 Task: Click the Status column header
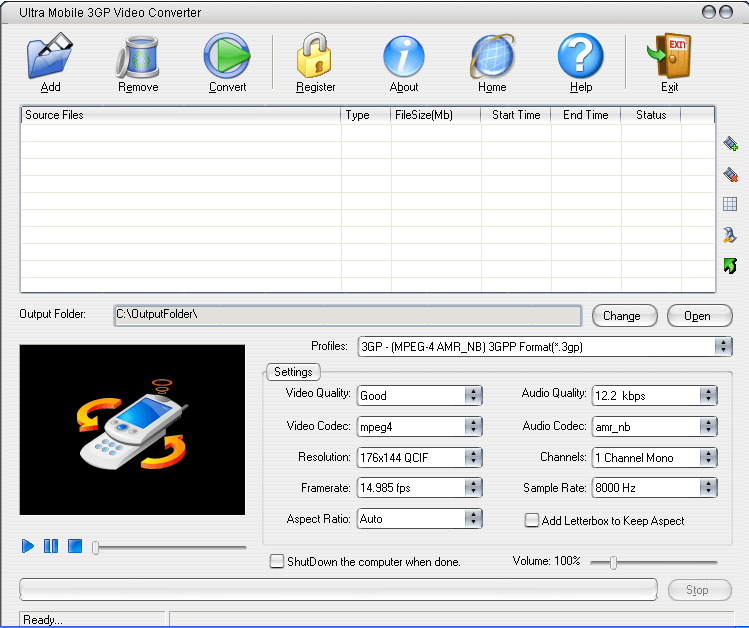(651, 115)
